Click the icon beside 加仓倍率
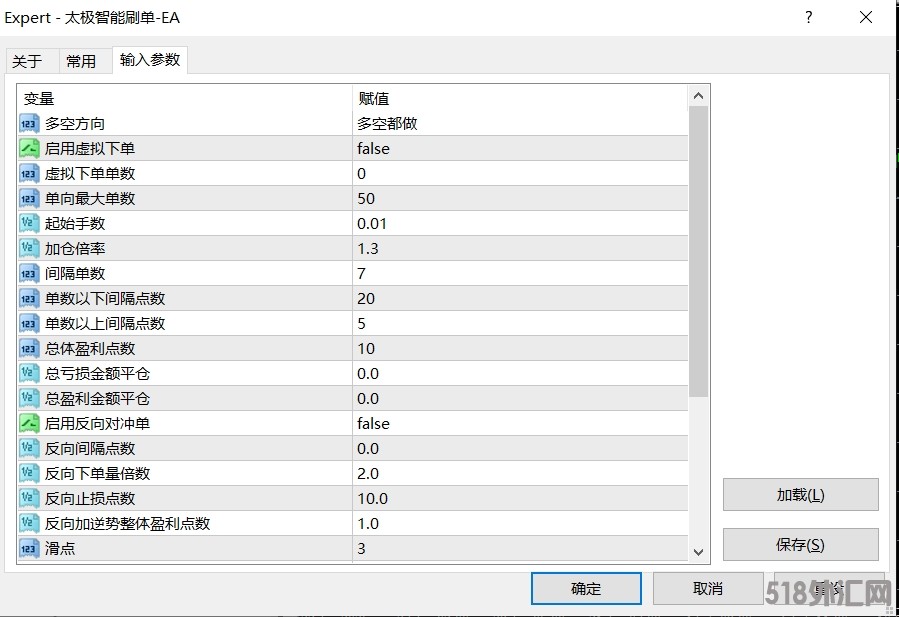 pyautogui.click(x=29, y=248)
